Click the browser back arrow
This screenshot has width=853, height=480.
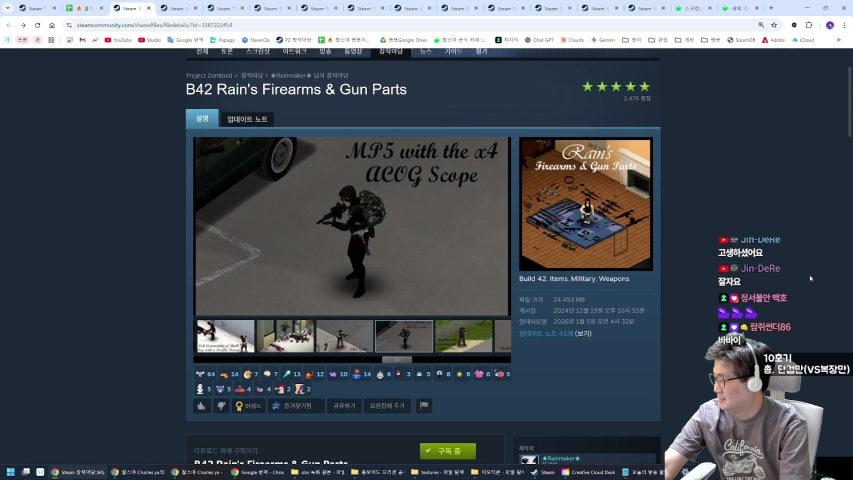click(x=9, y=25)
